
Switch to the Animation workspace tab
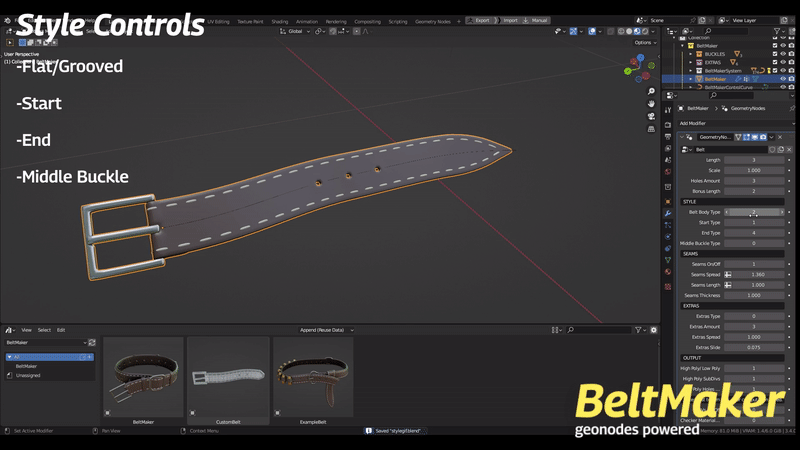pyautogui.click(x=307, y=21)
